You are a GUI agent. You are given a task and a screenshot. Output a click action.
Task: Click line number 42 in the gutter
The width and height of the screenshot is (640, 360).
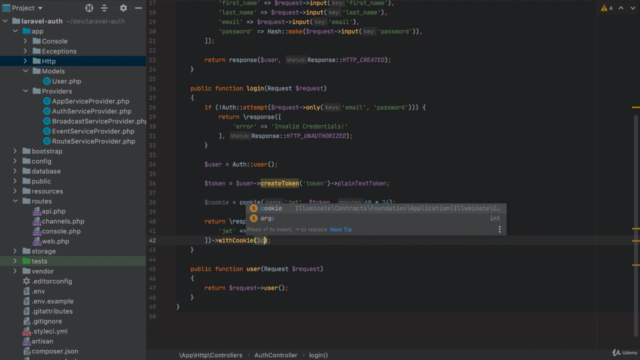coord(152,240)
